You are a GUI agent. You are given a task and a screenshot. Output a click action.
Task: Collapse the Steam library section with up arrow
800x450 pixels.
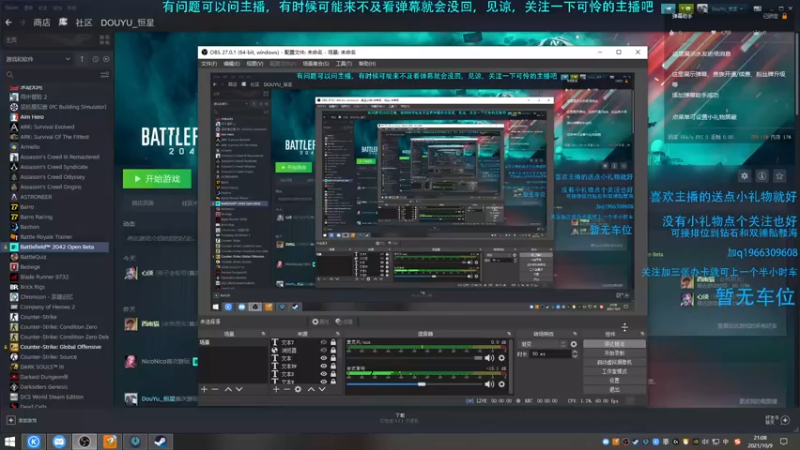pyautogui.click(x=82, y=59)
